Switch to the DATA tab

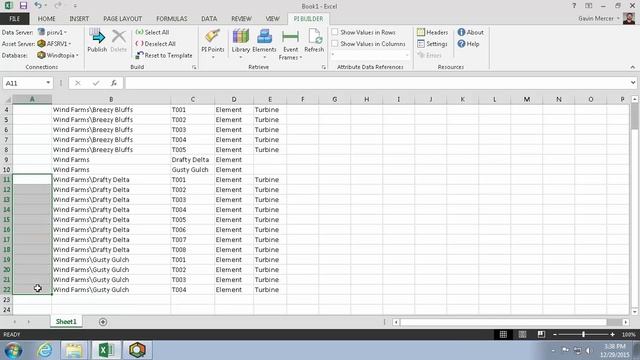coord(209,19)
